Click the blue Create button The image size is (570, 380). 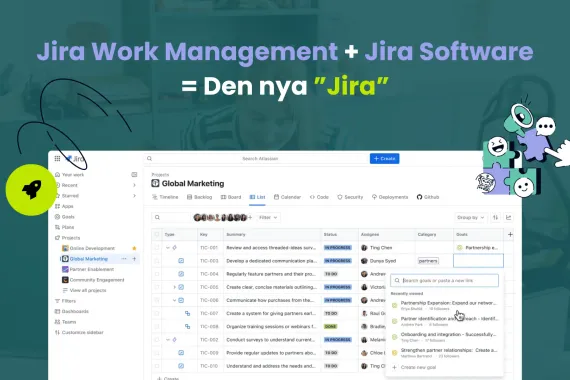pos(384,159)
